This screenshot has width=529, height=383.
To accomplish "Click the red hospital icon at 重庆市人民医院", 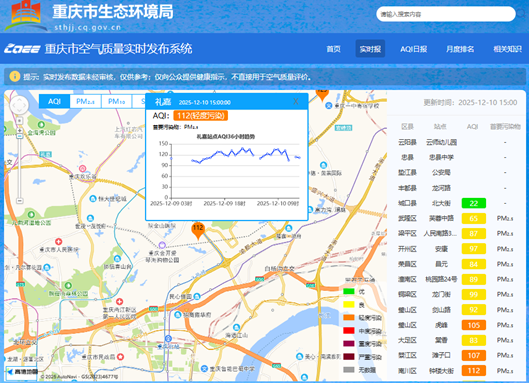I will [x=59, y=241].
